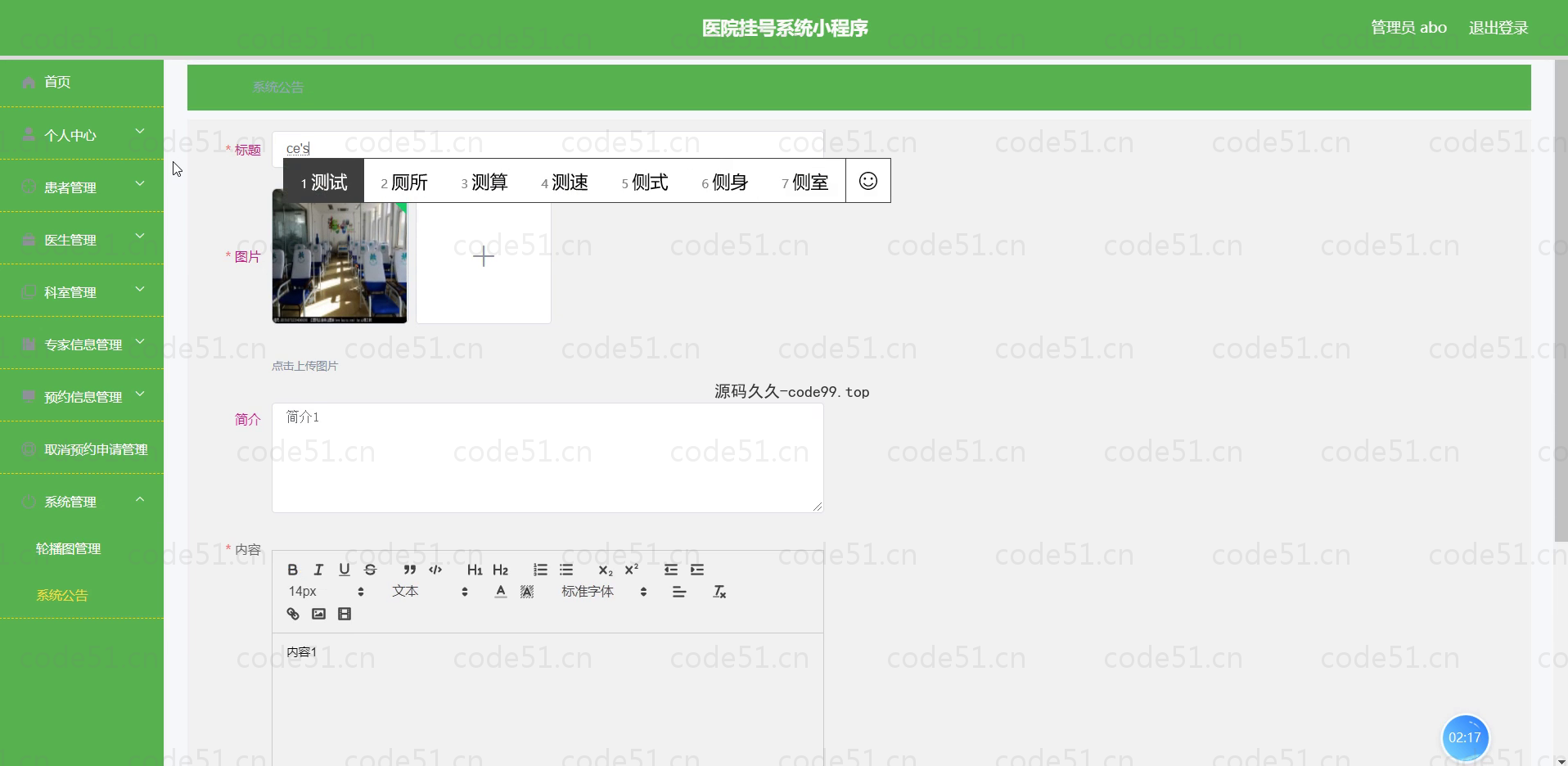Click the 系统公告 breadcrumb
This screenshot has width=1568, height=766.
[x=278, y=87]
